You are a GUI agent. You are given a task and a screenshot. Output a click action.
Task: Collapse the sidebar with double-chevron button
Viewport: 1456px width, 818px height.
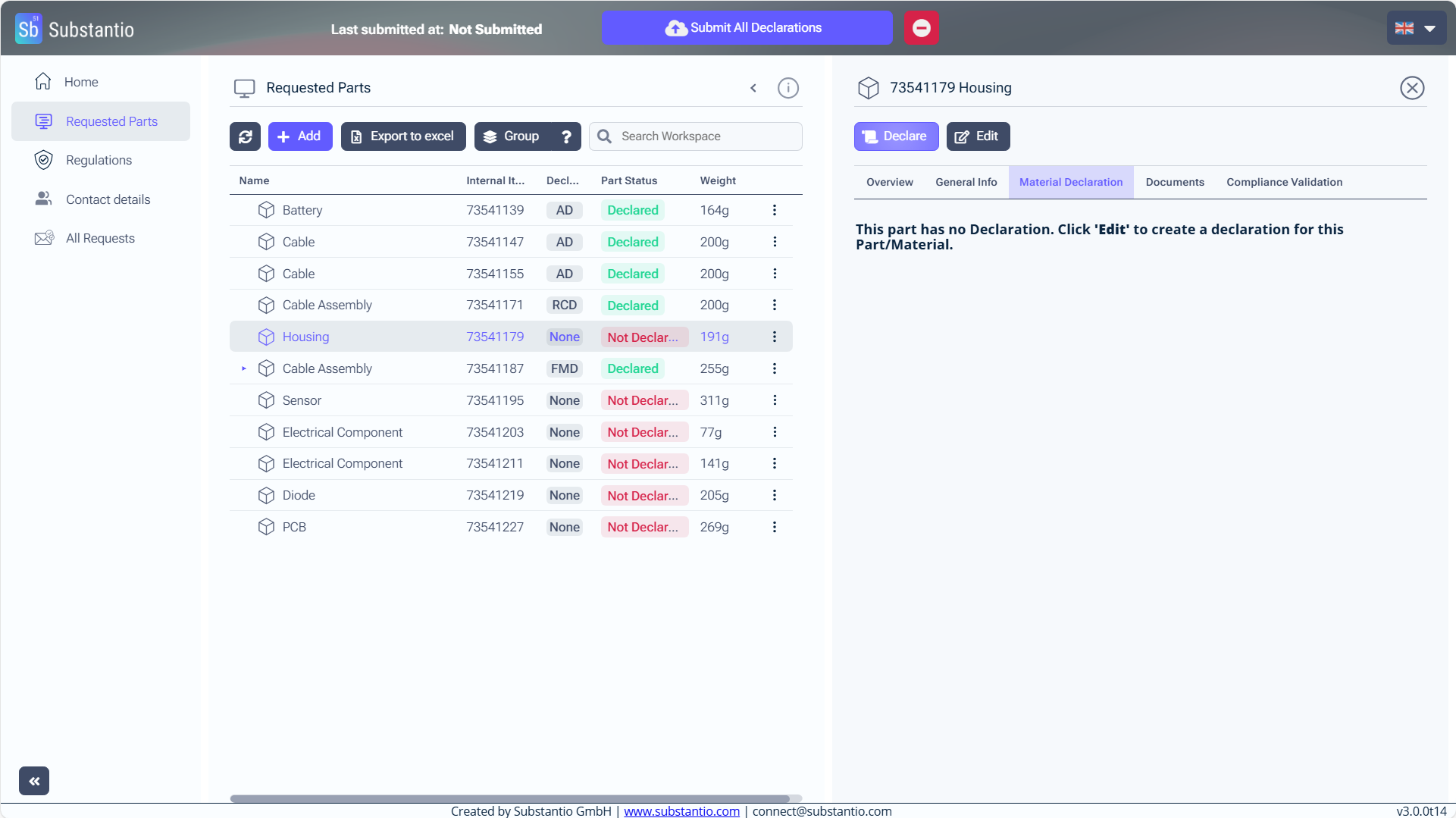point(34,781)
